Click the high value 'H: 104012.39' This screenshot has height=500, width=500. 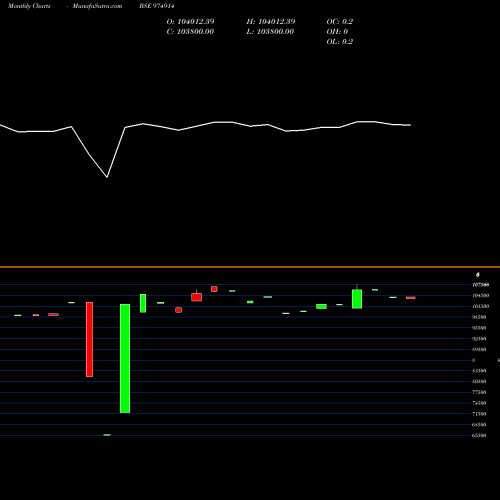(x=271, y=22)
